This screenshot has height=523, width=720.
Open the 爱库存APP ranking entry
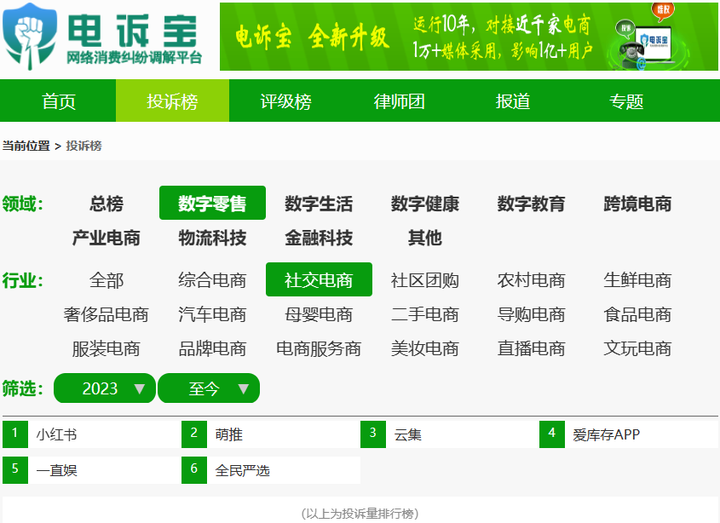pyautogui.click(x=606, y=434)
